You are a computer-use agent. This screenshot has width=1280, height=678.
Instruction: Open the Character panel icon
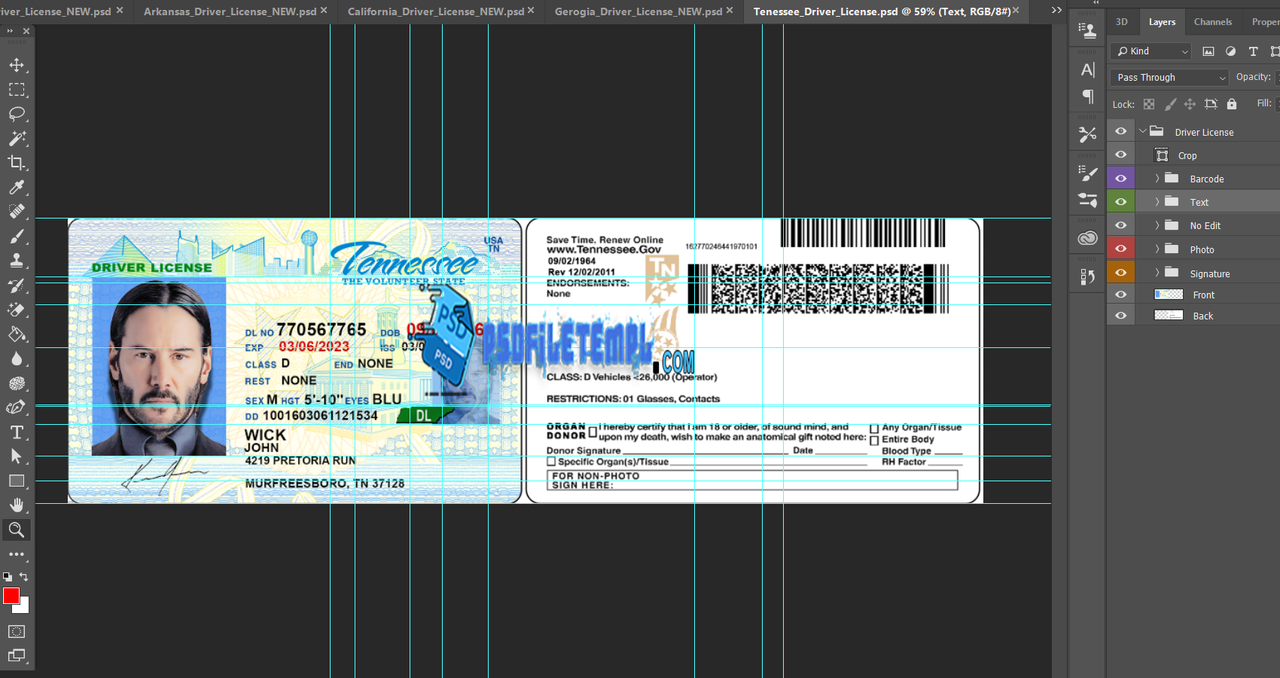coord(1088,70)
